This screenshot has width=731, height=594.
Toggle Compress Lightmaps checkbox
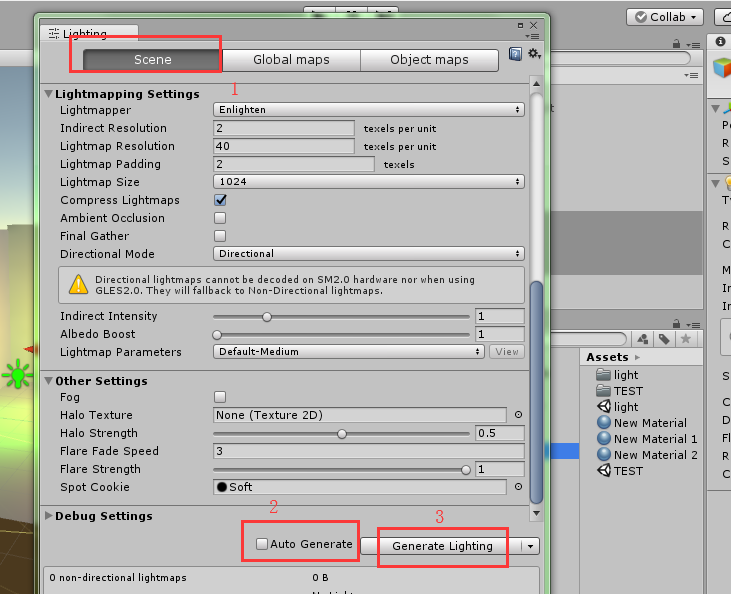tap(220, 200)
